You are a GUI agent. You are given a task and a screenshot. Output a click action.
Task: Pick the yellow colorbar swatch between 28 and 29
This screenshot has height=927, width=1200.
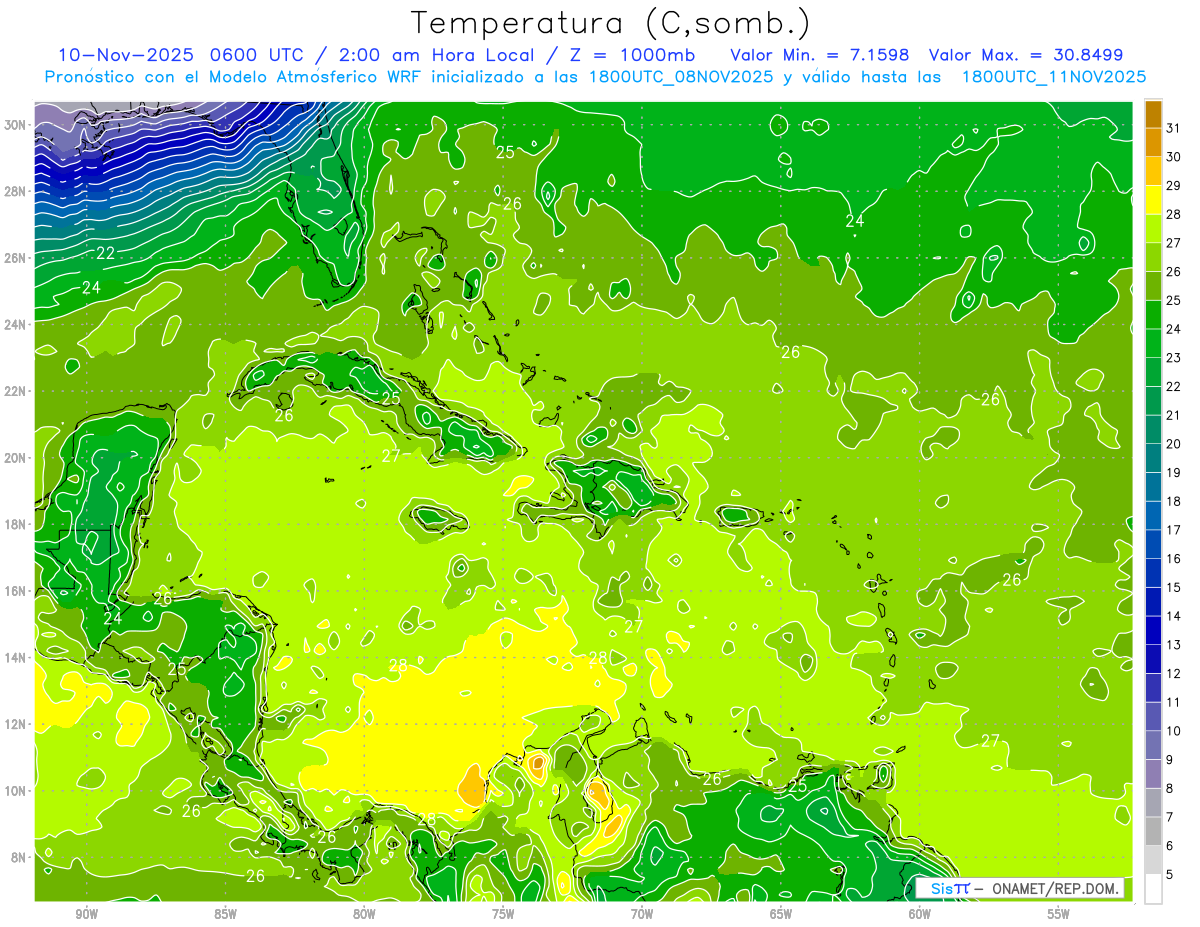tap(1153, 199)
